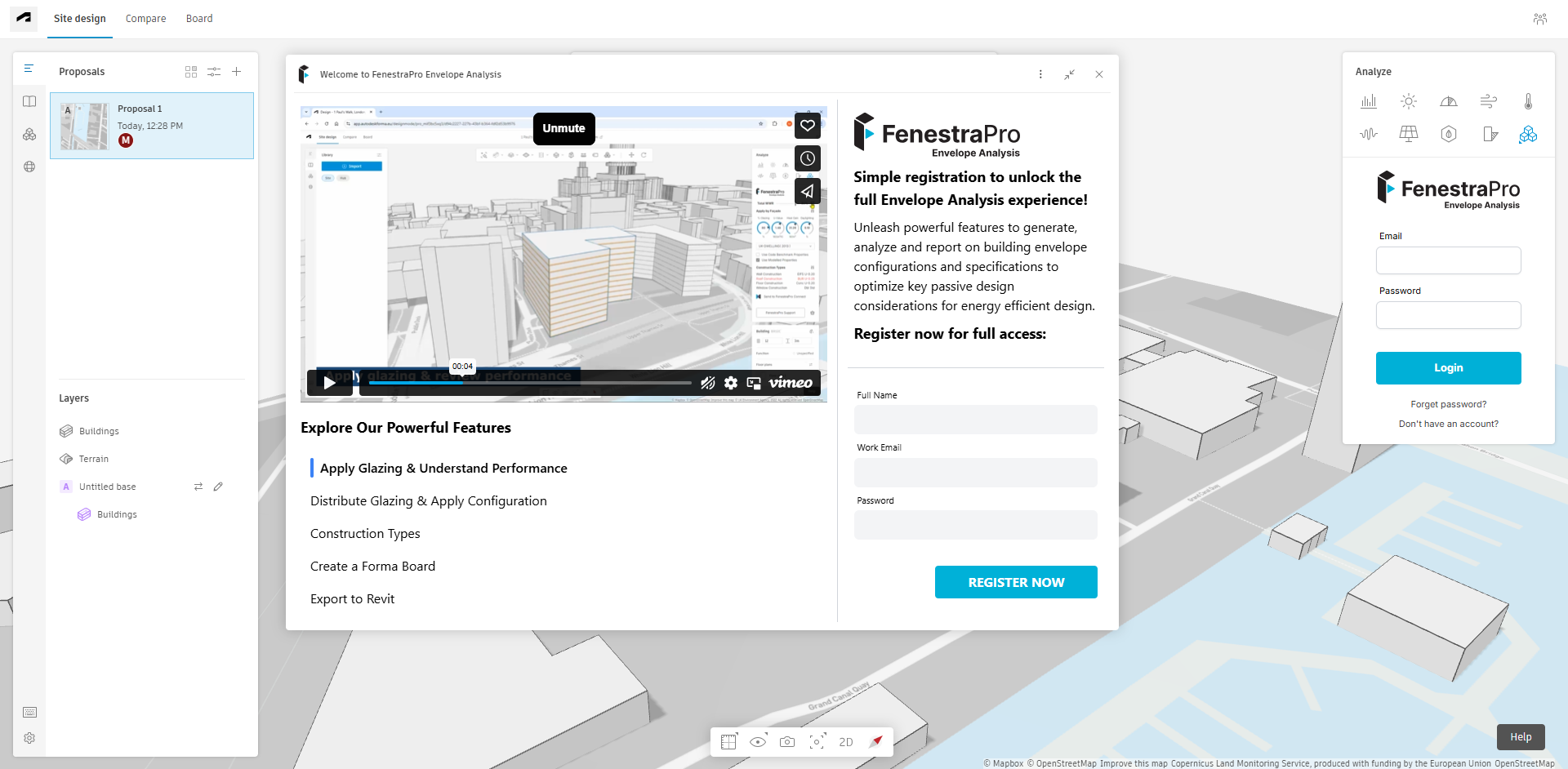The width and height of the screenshot is (1568, 769).
Task: Toggle visibility eye in bottom toolbar
Action: tap(758, 742)
